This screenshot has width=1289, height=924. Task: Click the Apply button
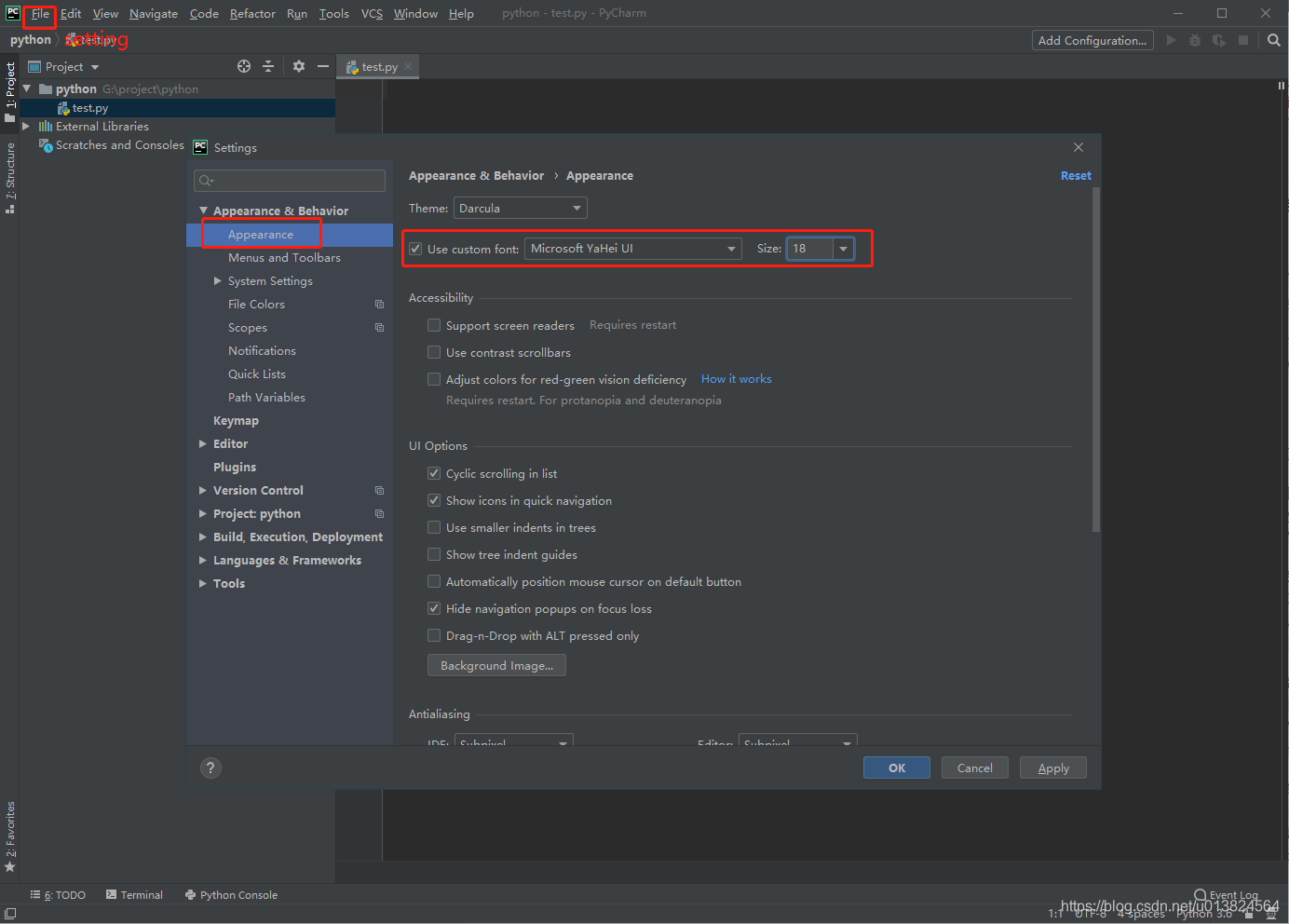point(1053,768)
